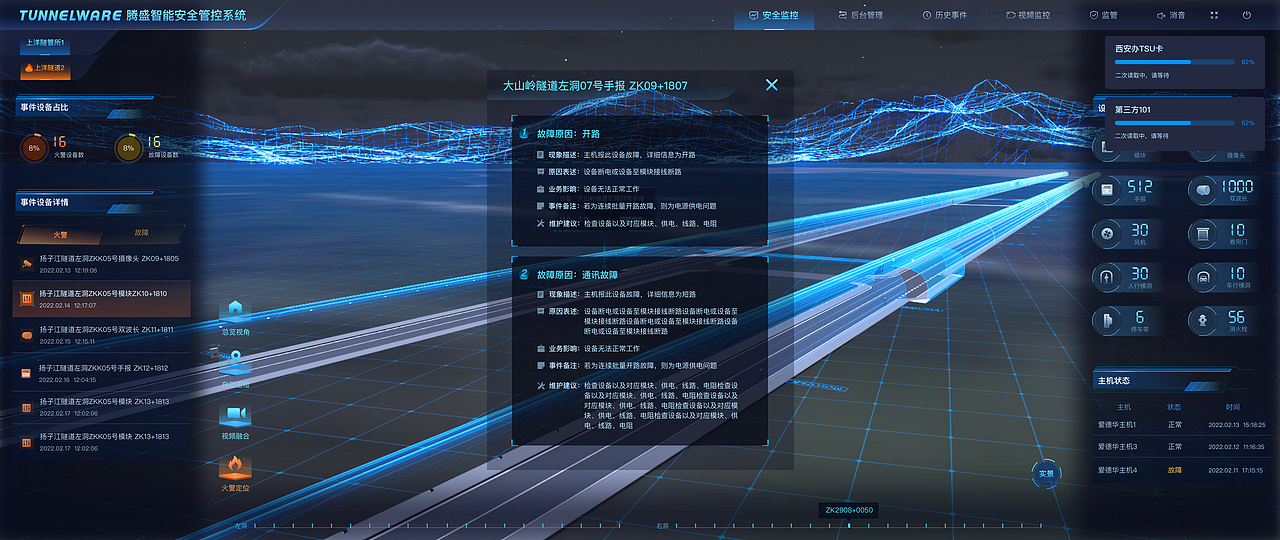Click icon beside 双波长 ZK11+1811 event
The image size is (1280, 540).
tap(27, 335)
